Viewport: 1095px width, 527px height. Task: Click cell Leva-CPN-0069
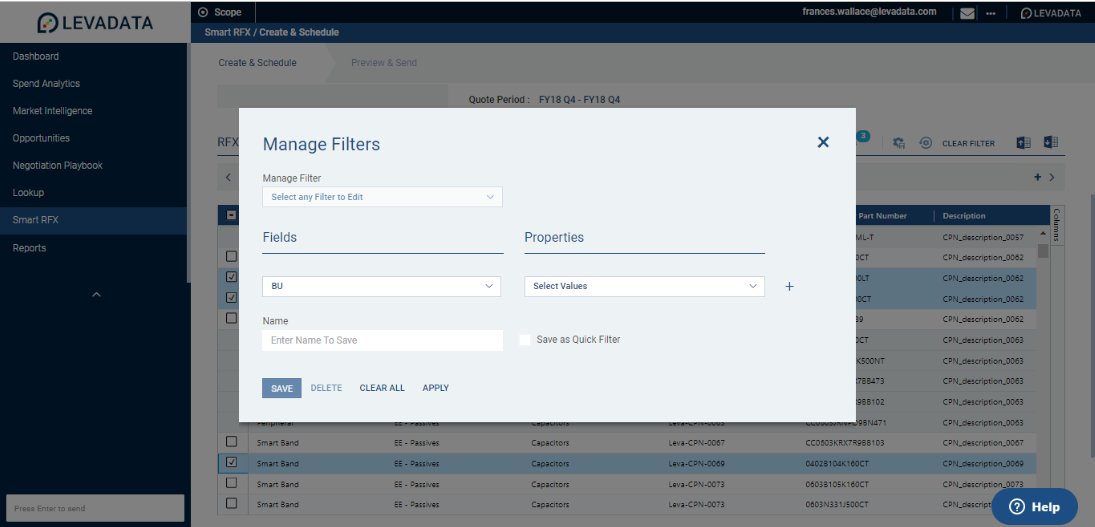694,463
